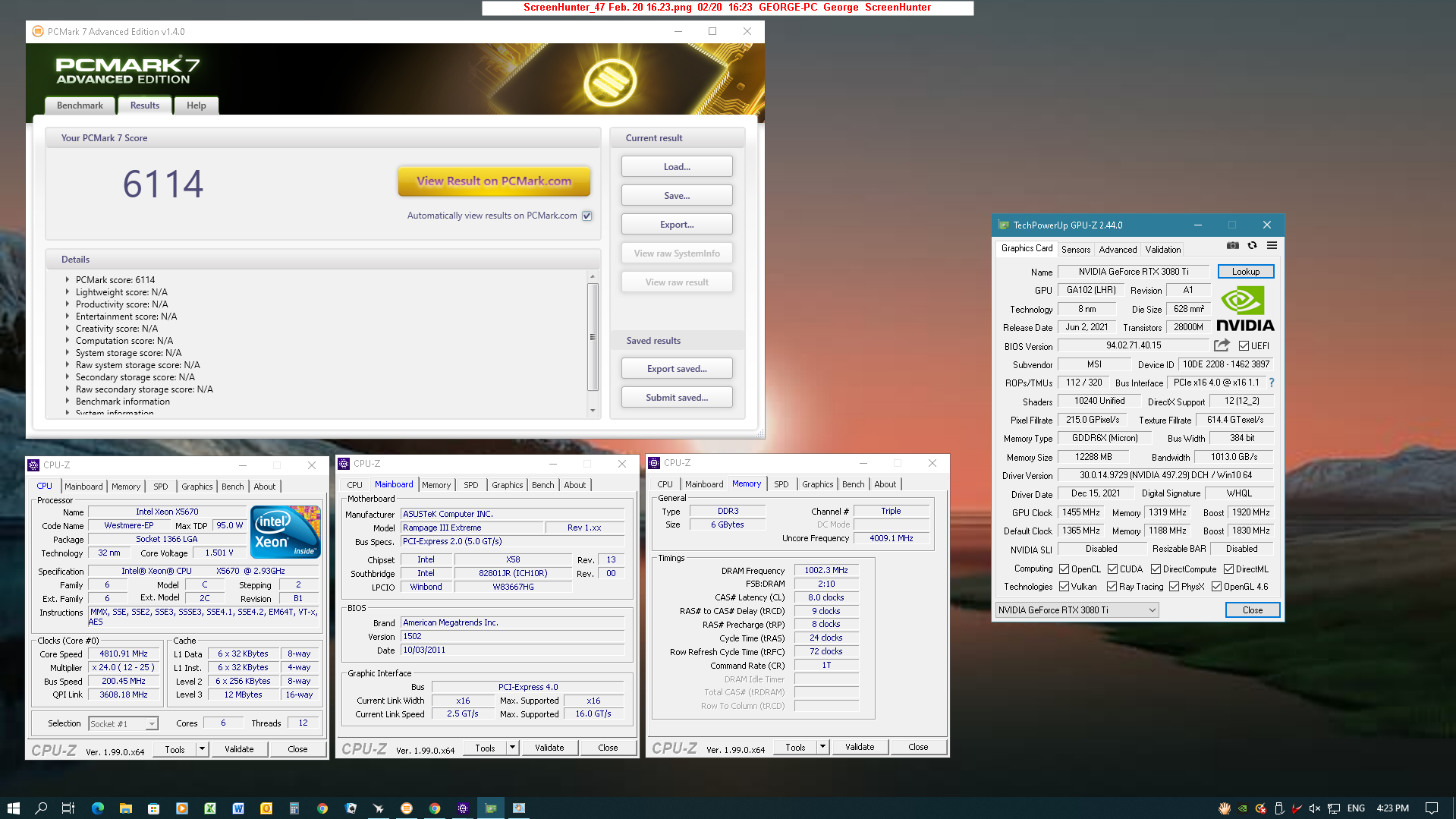Open Tools dropdown arrow in CPU-Z Mainboard window
The width and height of the screenshot is (1456, 819).
(513, 748)
